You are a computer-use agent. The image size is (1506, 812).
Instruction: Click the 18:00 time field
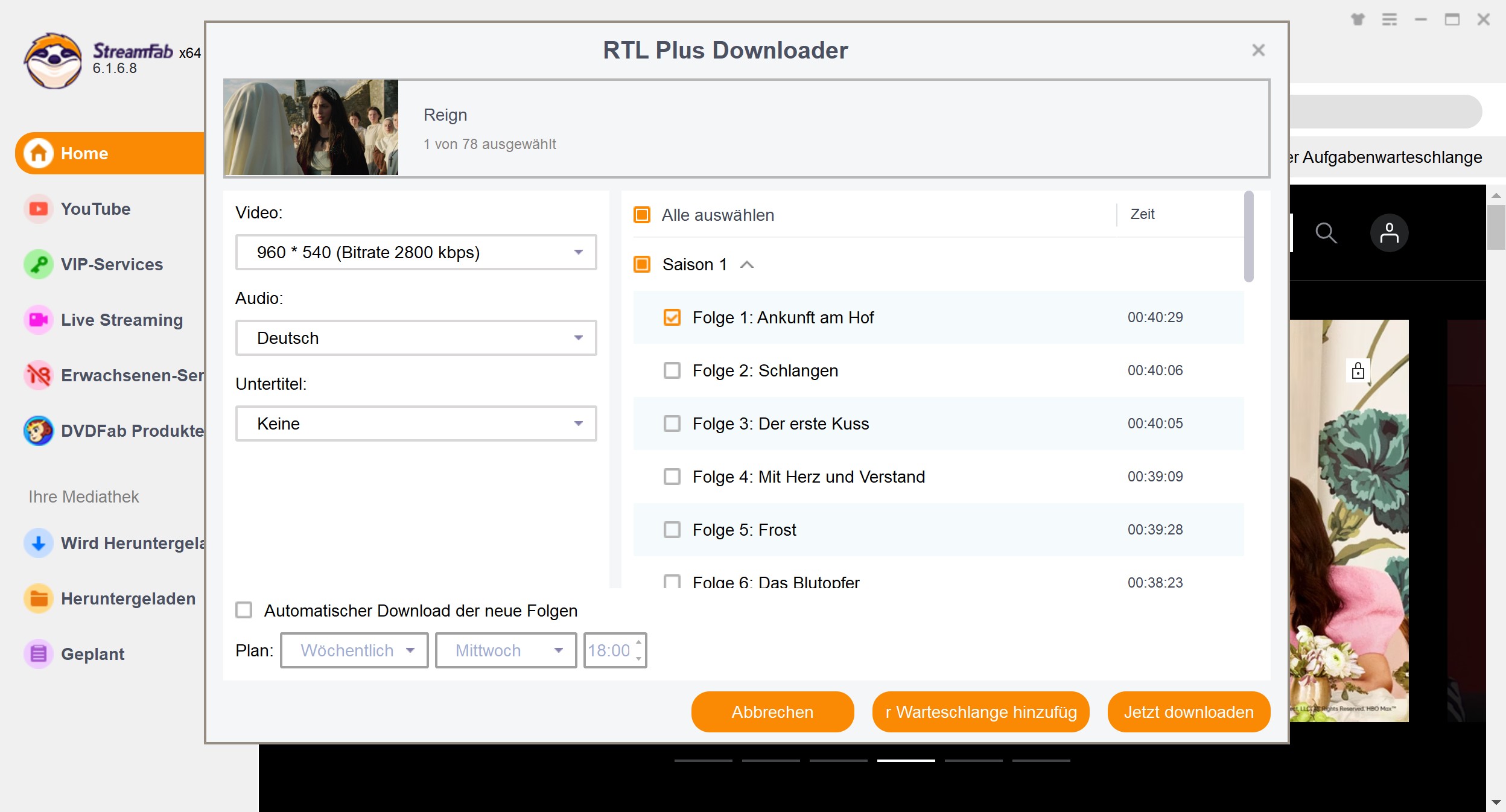click(x=609, y=650)
